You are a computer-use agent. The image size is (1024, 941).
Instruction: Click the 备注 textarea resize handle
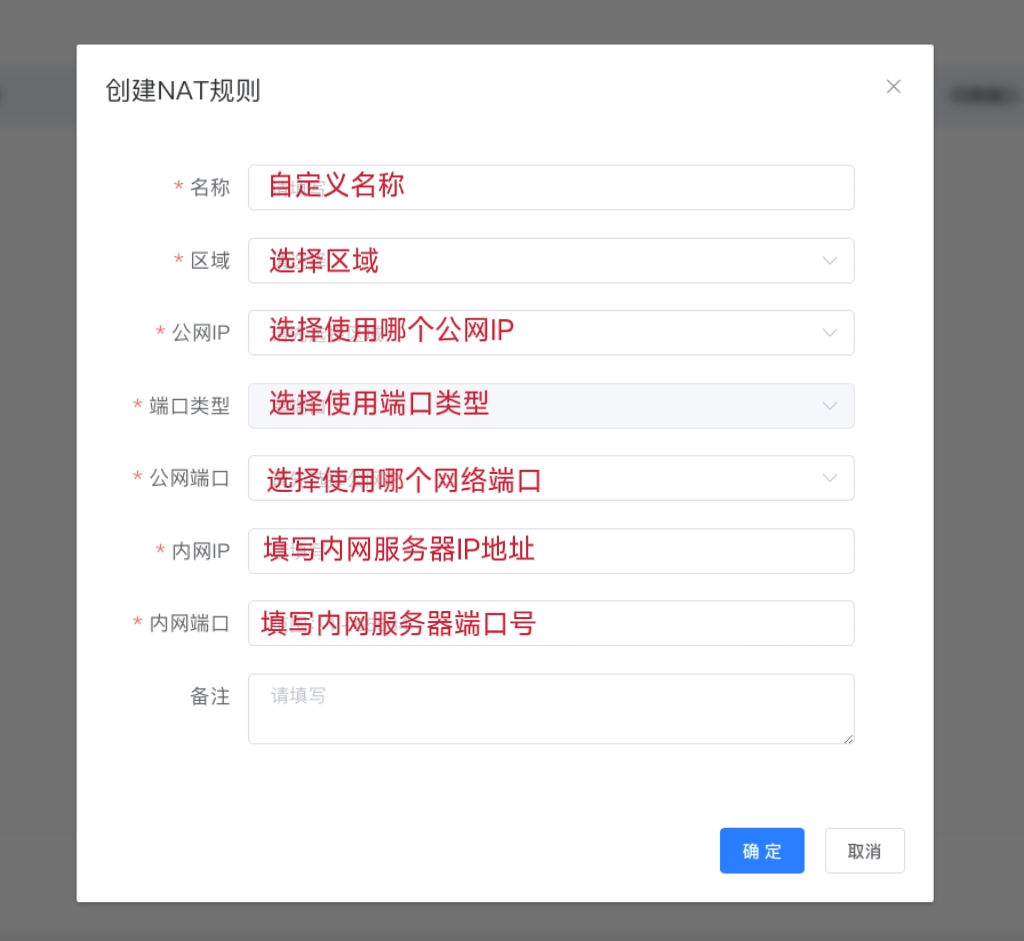(x=849, y=739)
